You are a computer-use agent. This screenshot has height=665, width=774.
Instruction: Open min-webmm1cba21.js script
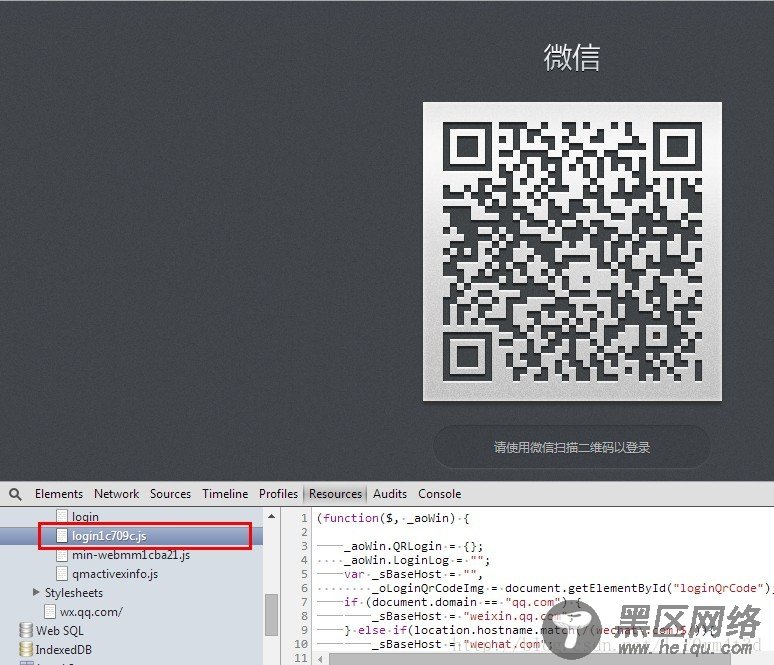click(x=131, y=555)
